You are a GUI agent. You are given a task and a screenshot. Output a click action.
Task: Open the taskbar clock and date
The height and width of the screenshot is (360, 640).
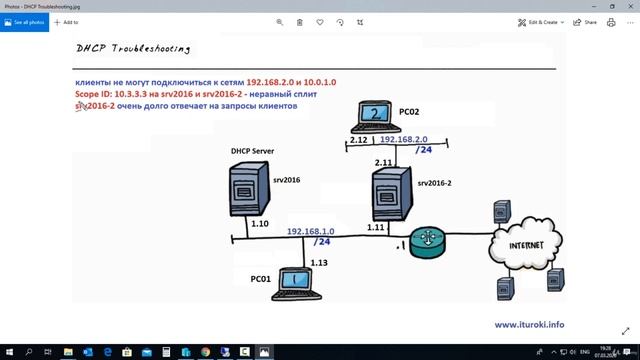[x=605, y=352]
